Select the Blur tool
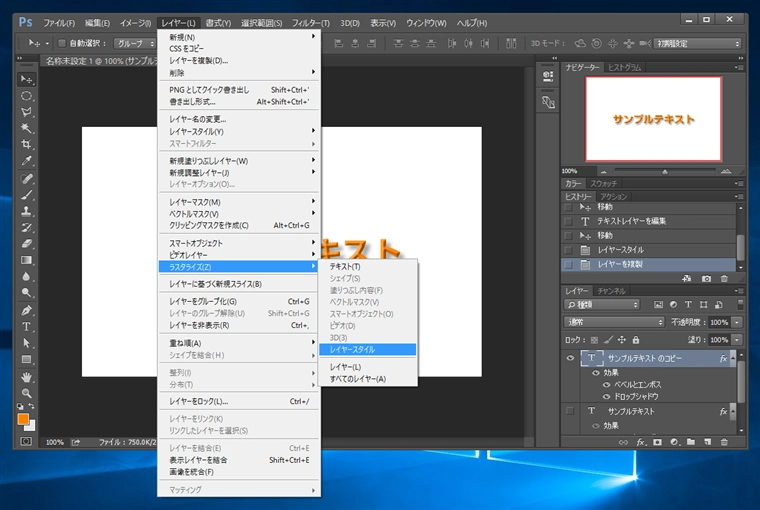760x510 pixels. (x=26, y=276)
